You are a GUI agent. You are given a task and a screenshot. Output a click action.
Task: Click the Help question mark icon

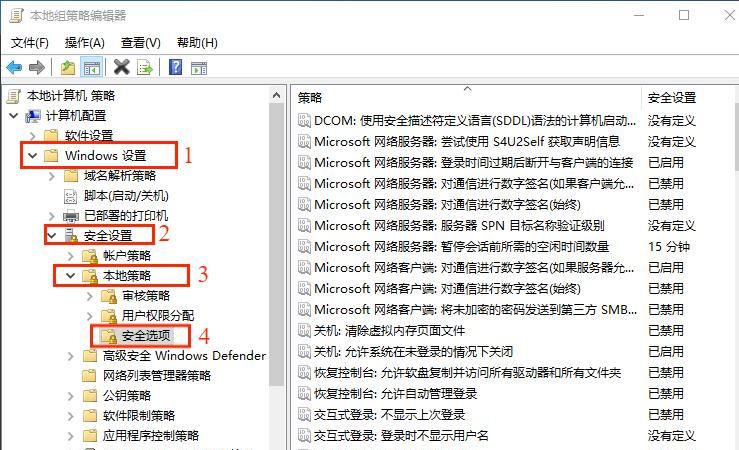coord(175,67)
